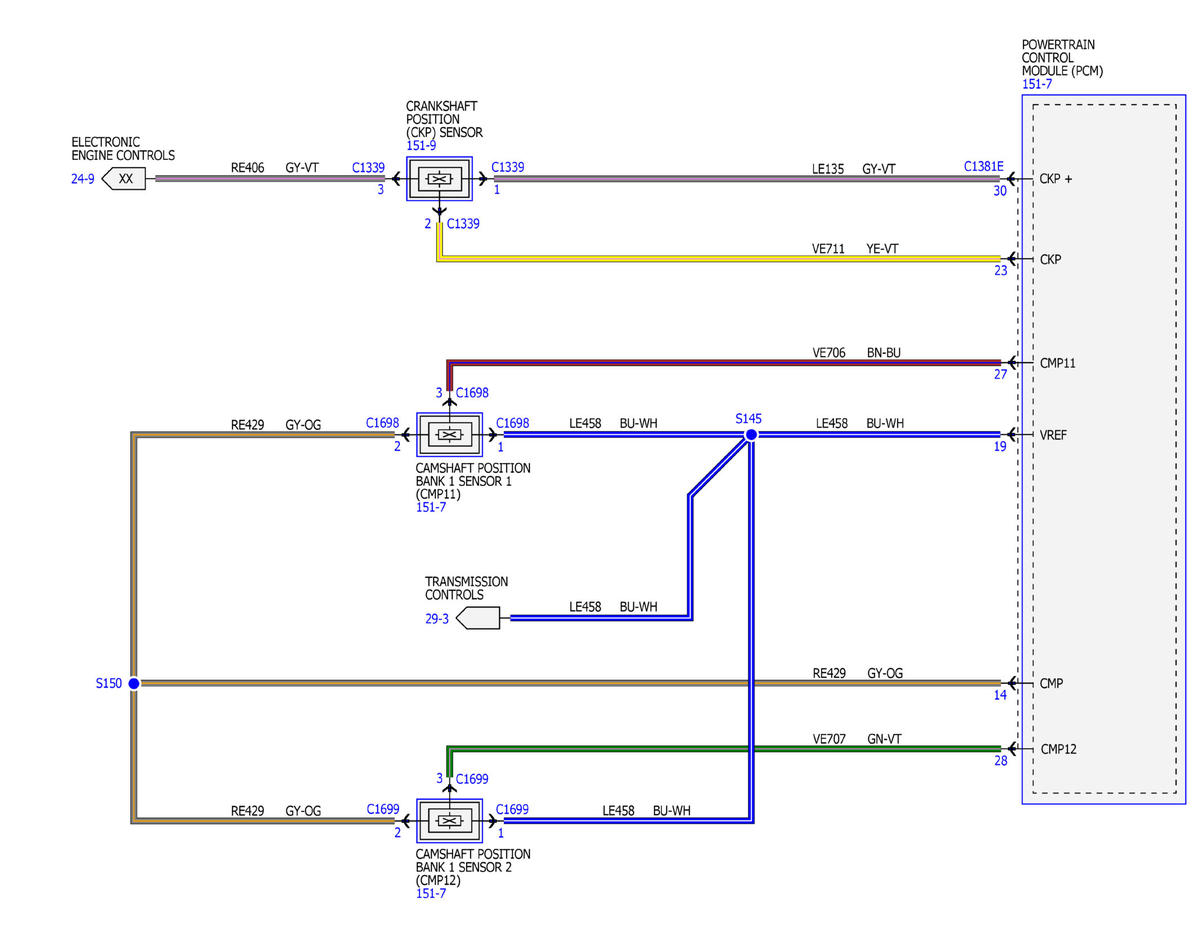Click the Transmission Controls label text

[466, 588]
